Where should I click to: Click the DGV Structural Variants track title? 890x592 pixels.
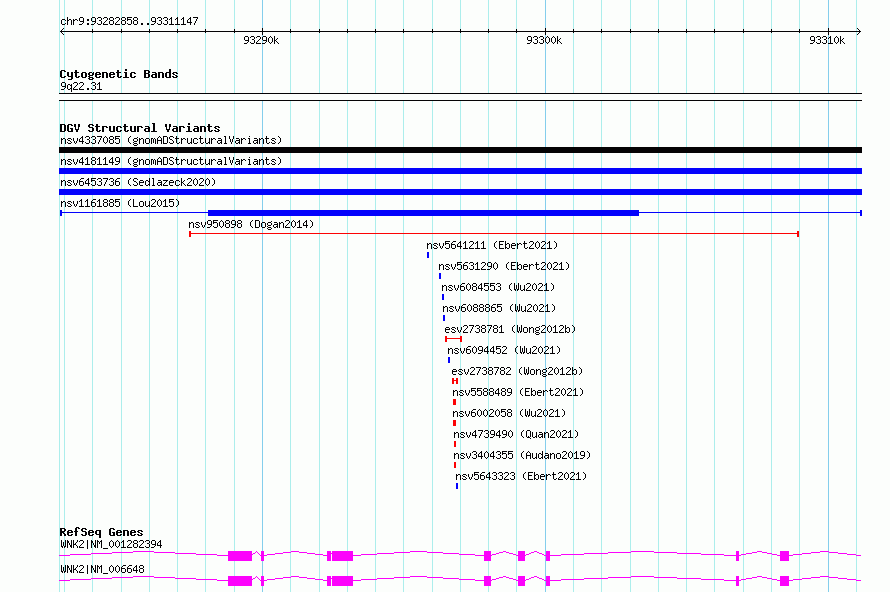(140, 128)
